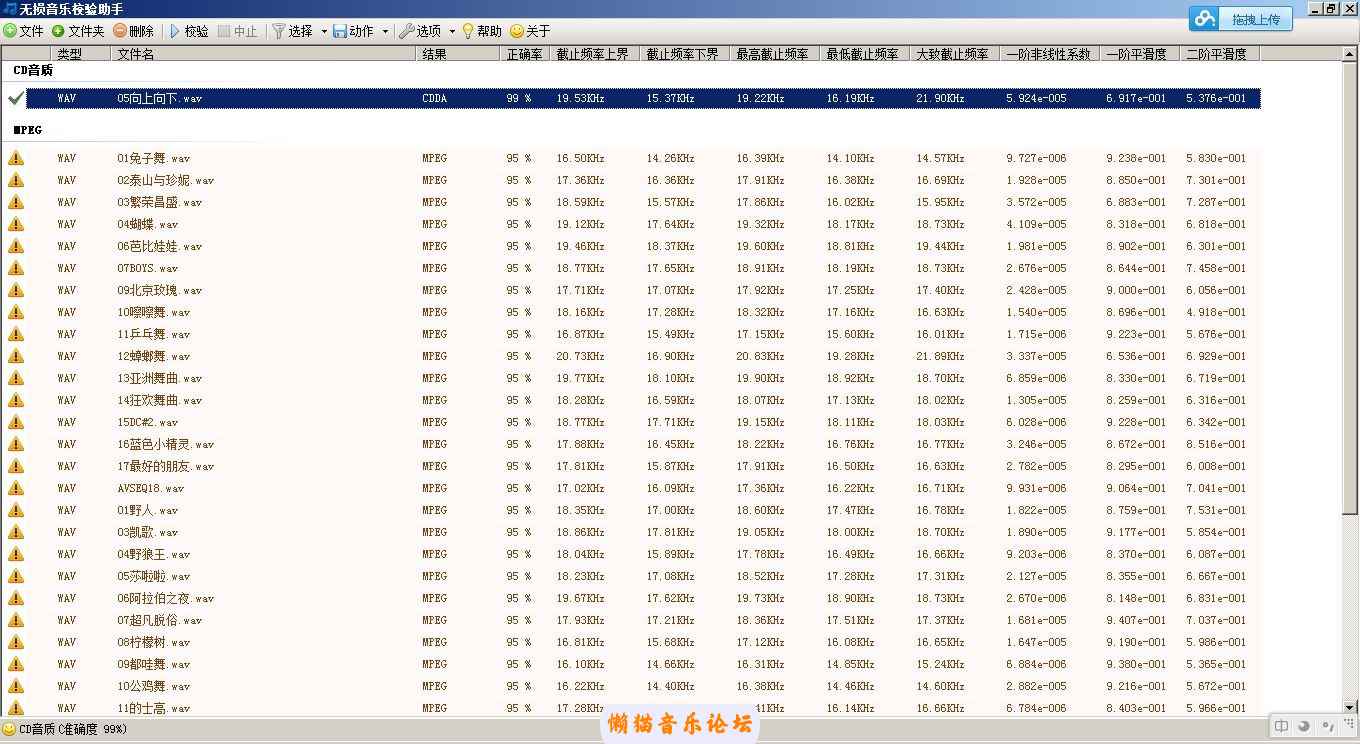Select file 02泰山与珍妮.wav
Viewport: 1360px width, 744px height.
click(165, 180)
